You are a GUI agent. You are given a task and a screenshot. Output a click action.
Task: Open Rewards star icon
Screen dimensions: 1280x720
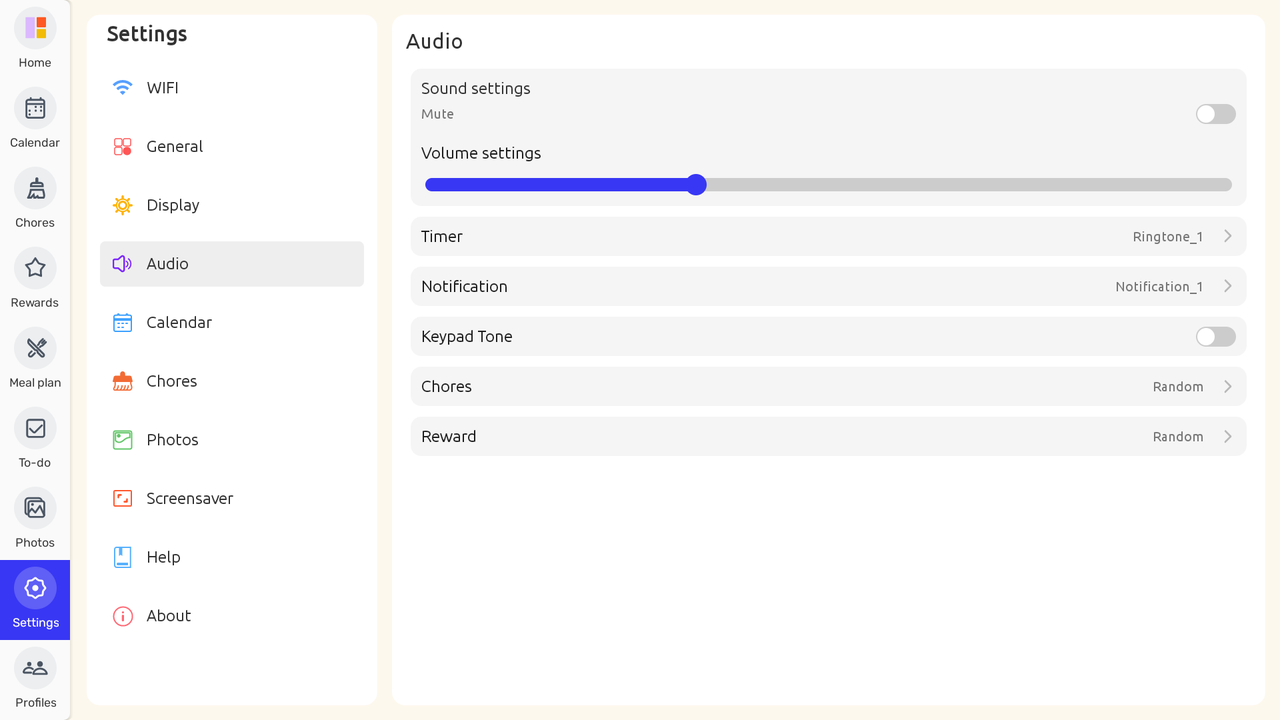(x=35, y=268)
